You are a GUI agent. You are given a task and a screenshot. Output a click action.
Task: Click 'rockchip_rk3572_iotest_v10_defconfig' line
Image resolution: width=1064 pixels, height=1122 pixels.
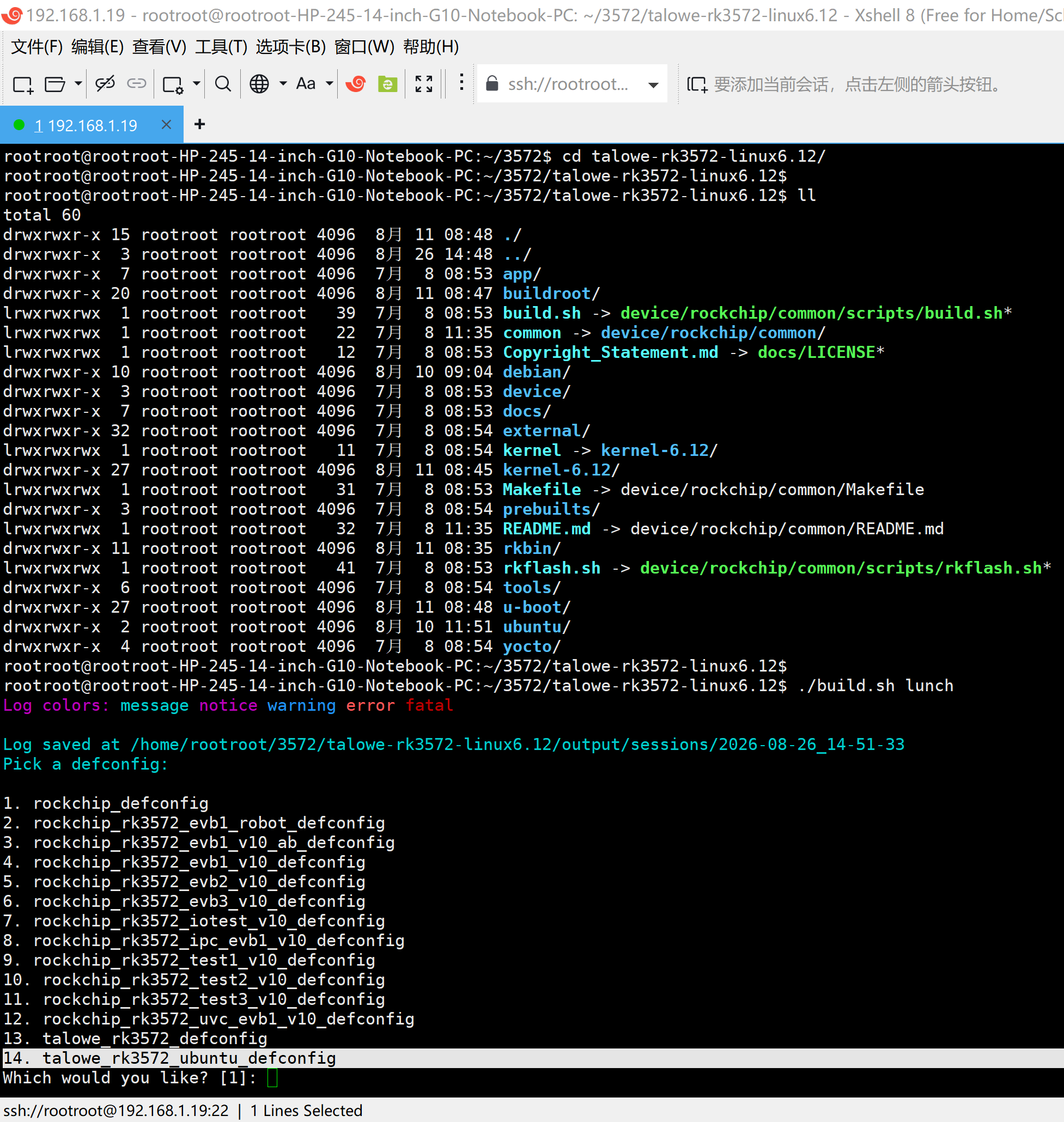209,920
